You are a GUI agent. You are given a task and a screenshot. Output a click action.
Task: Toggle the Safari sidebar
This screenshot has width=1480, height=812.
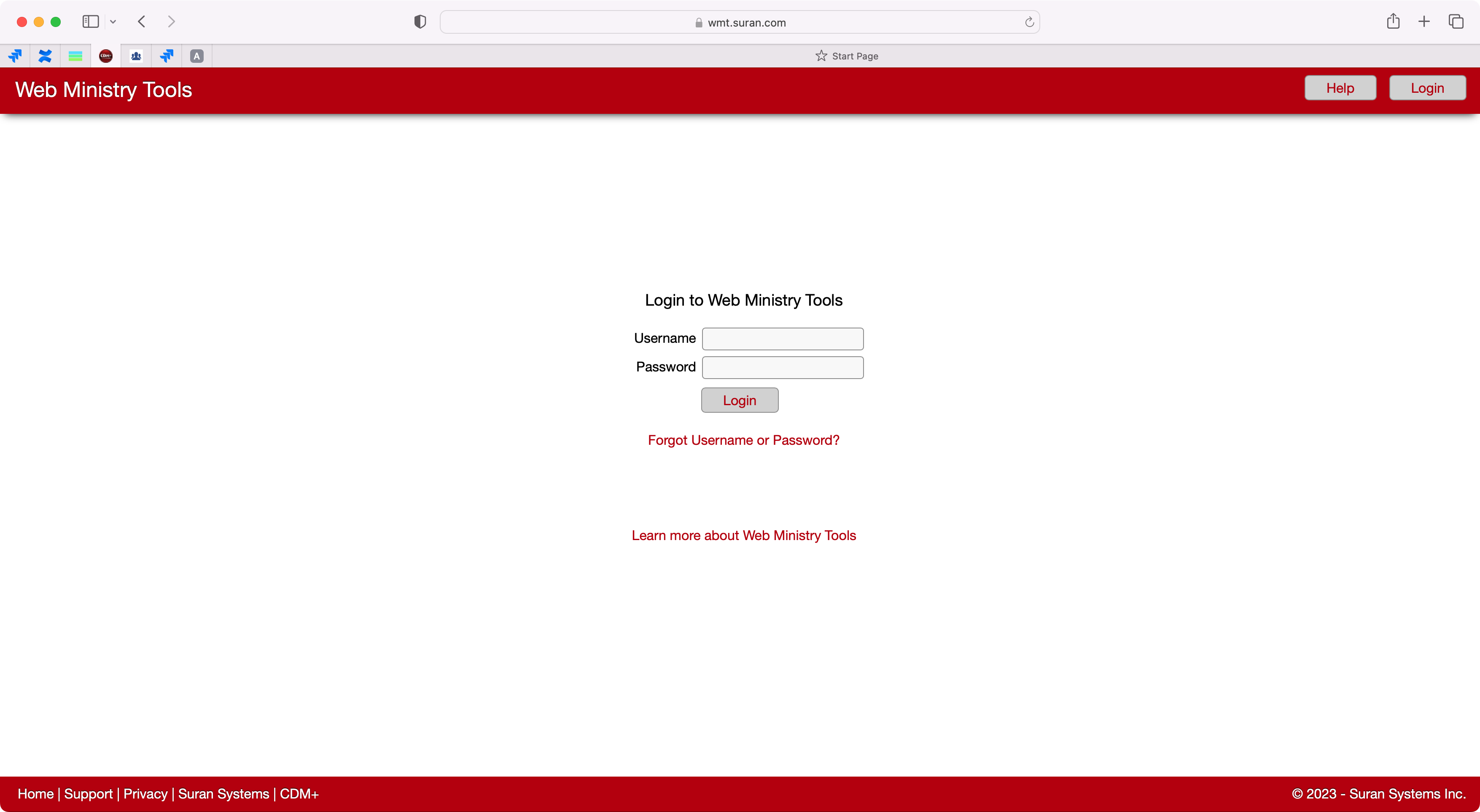point(91,22)
